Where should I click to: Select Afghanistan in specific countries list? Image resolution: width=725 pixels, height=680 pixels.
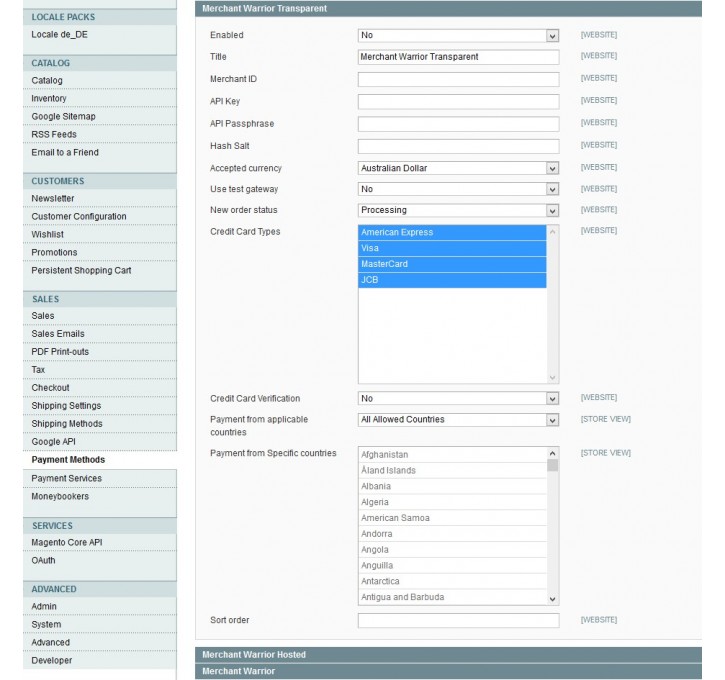point(452,454)
